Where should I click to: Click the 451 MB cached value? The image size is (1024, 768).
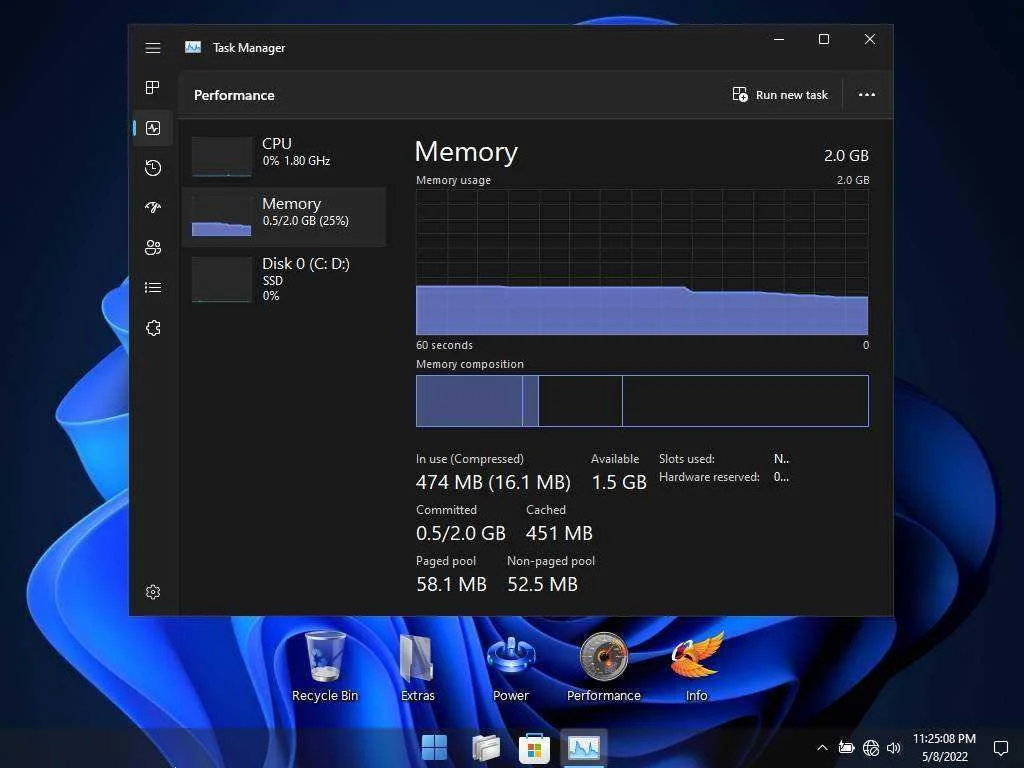pos(559,534)
